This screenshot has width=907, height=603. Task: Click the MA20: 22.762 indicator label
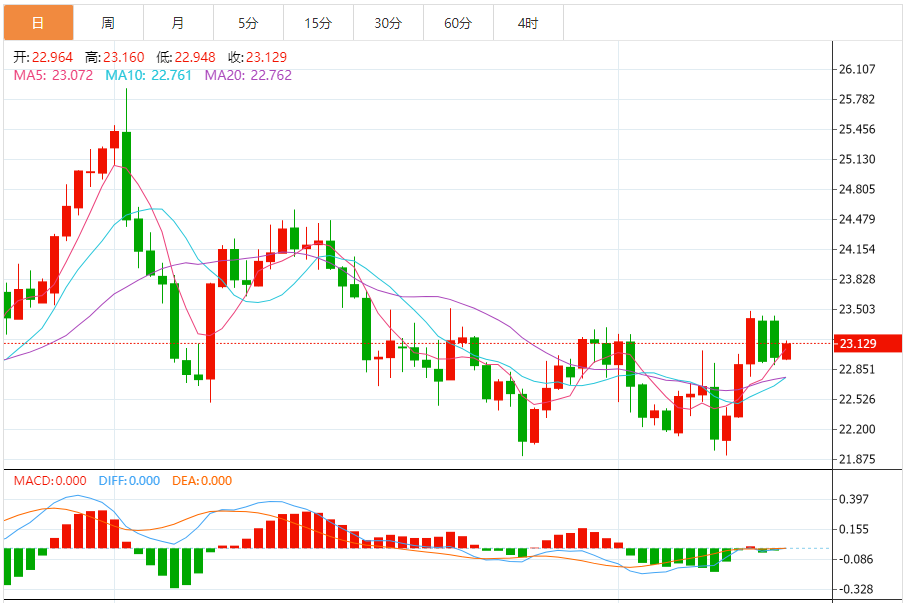coord(248,75)
